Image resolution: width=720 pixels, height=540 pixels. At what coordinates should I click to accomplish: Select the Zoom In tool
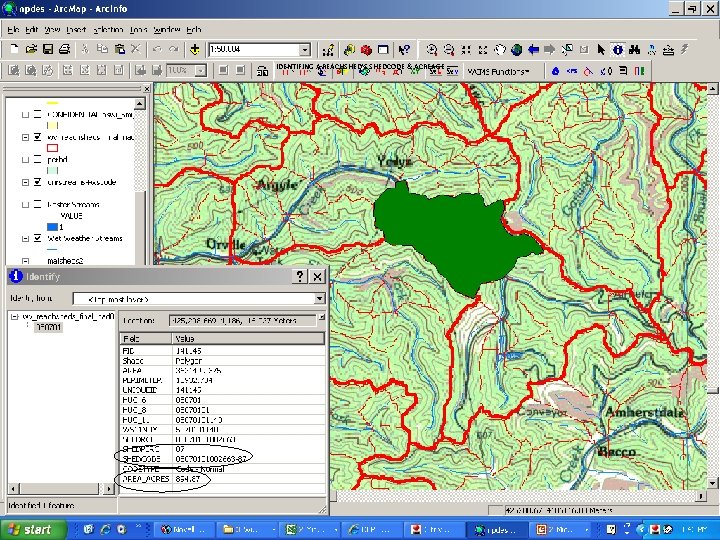(x=431, y=49)
